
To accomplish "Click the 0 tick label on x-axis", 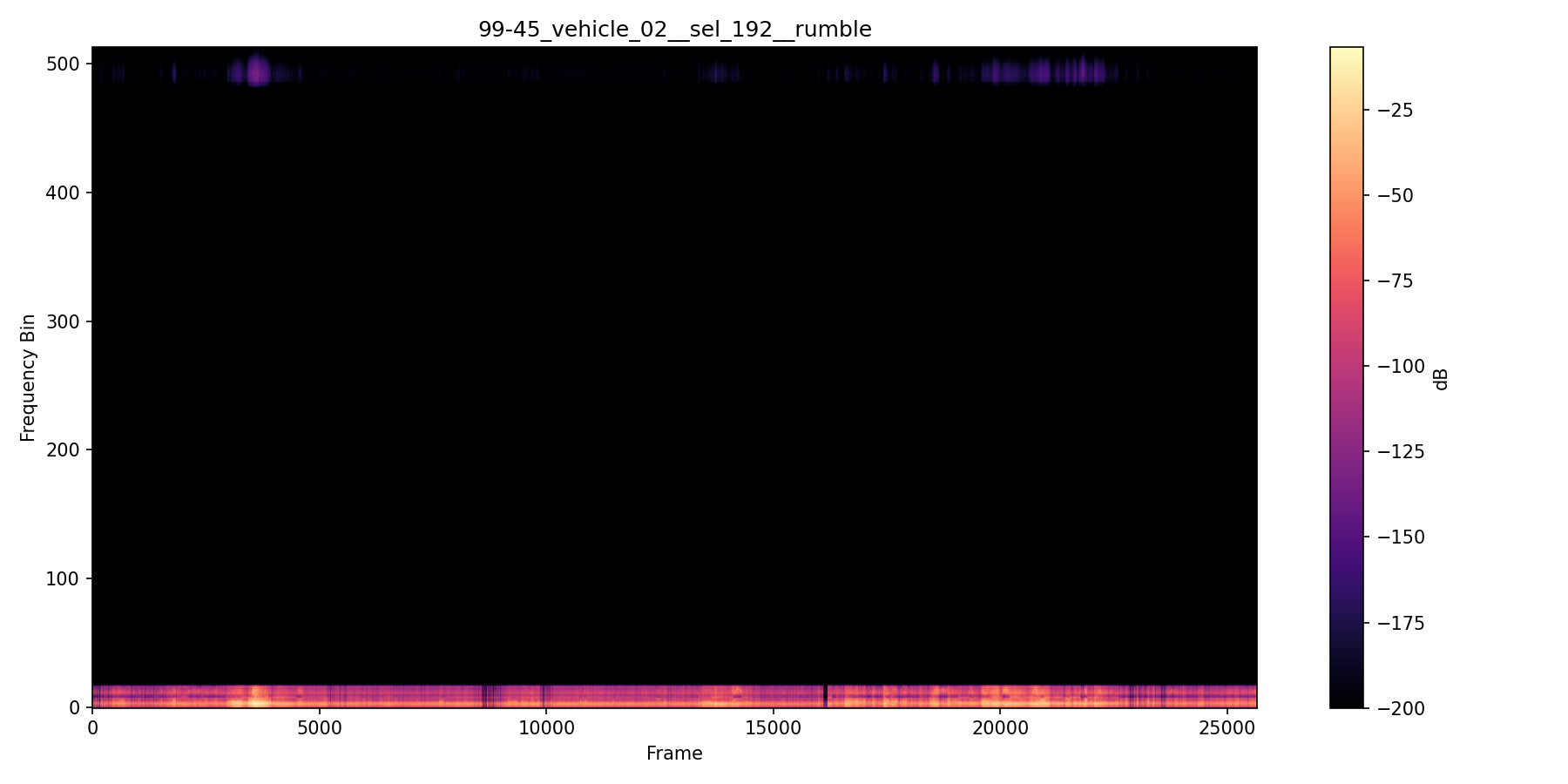I will point(92,726).
